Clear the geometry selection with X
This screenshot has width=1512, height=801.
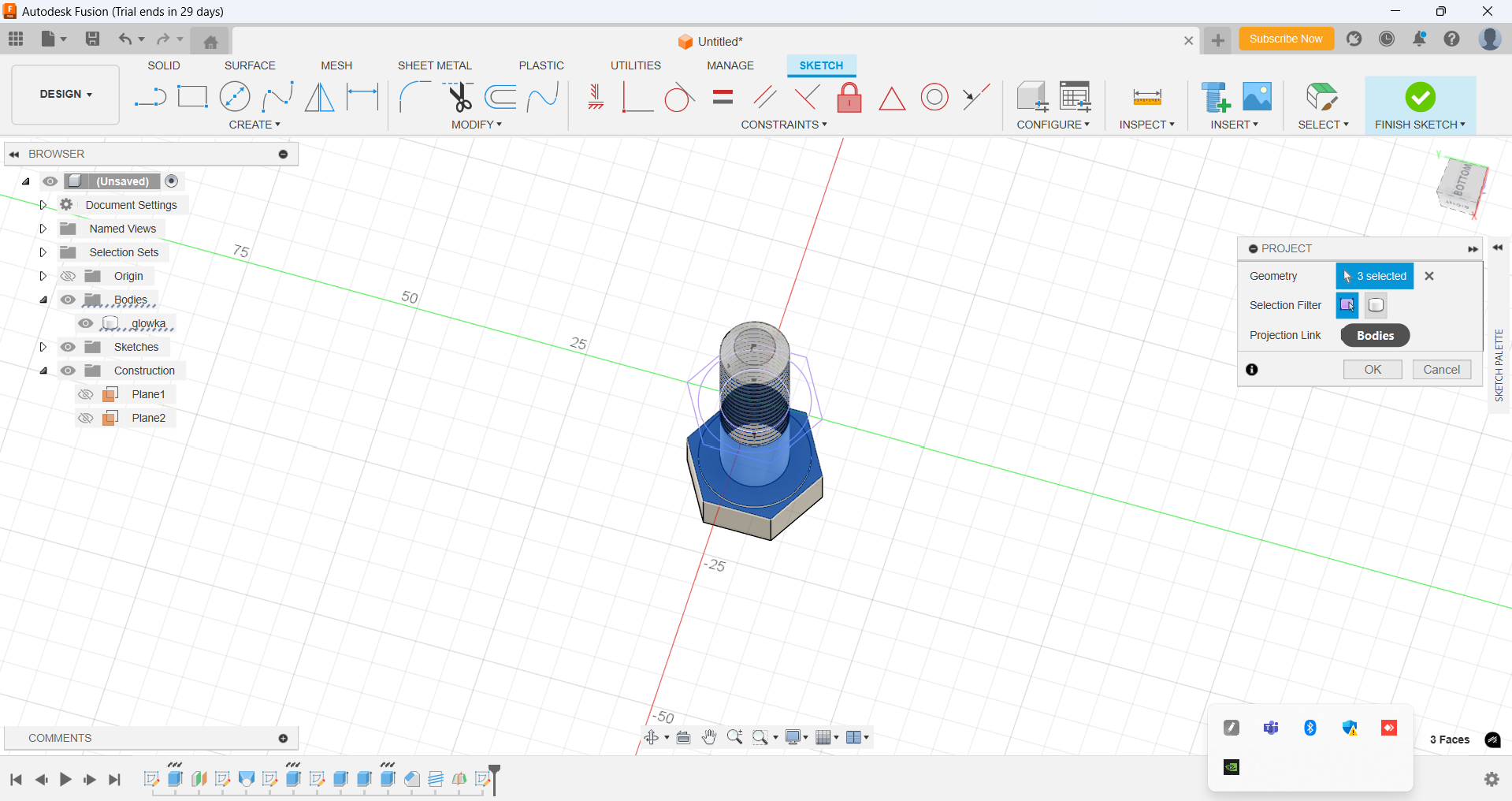[x=1429, y=276]
